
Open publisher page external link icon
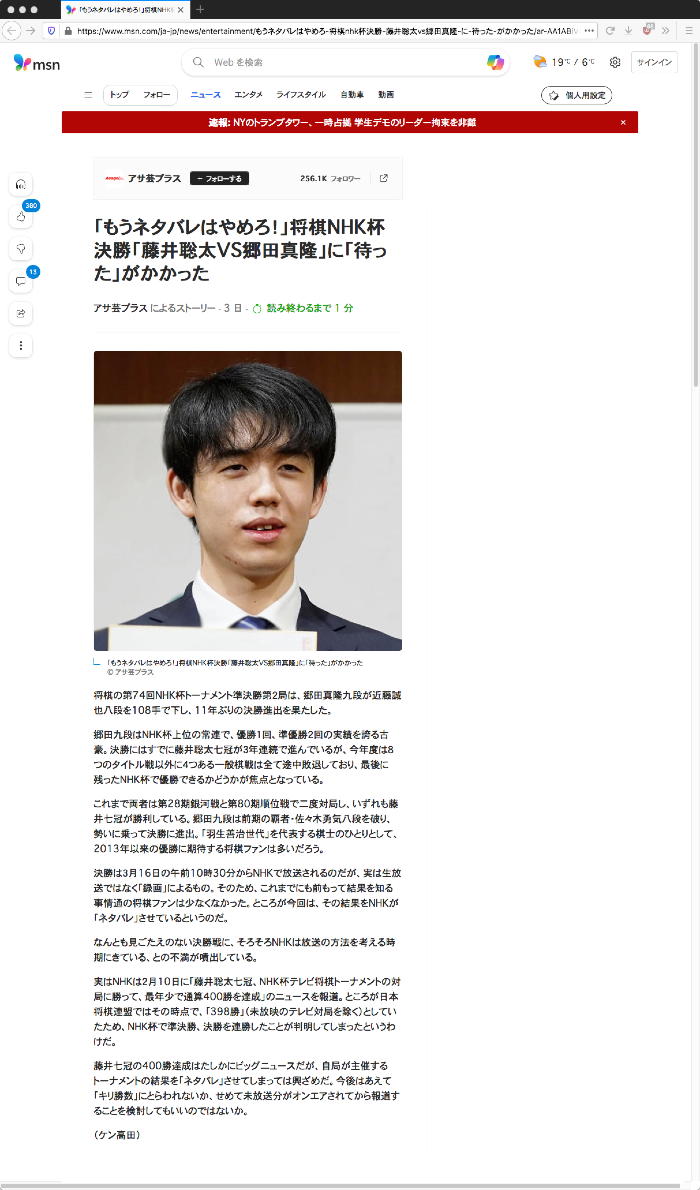pyautogui.click(x=383, y=178)
